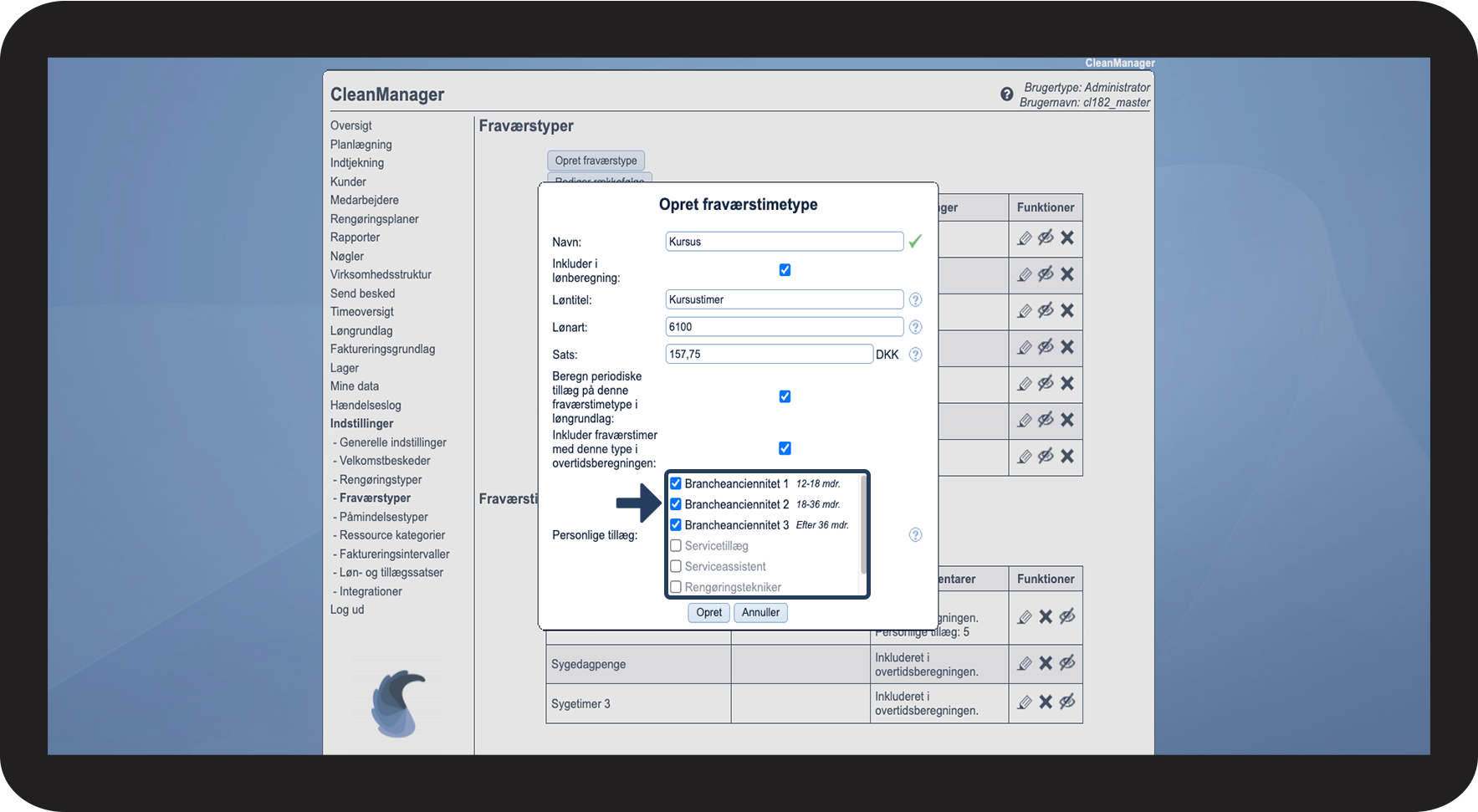The width and height of the screenshot is (1478, 812).
Task: Open Faktureringsgrundlag page
Action: point(382,349)
